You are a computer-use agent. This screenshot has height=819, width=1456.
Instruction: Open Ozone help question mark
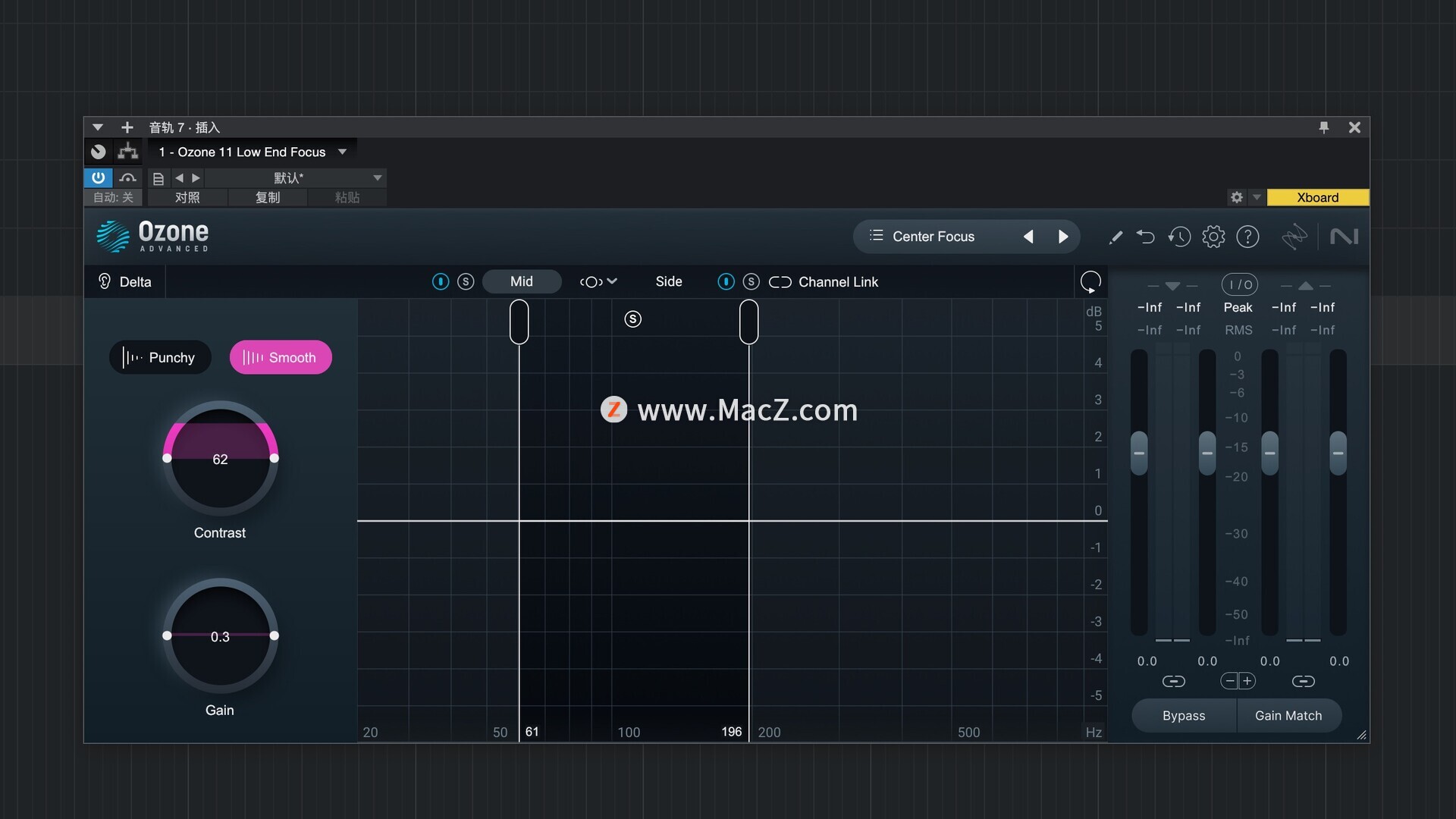pos(1247,237)
